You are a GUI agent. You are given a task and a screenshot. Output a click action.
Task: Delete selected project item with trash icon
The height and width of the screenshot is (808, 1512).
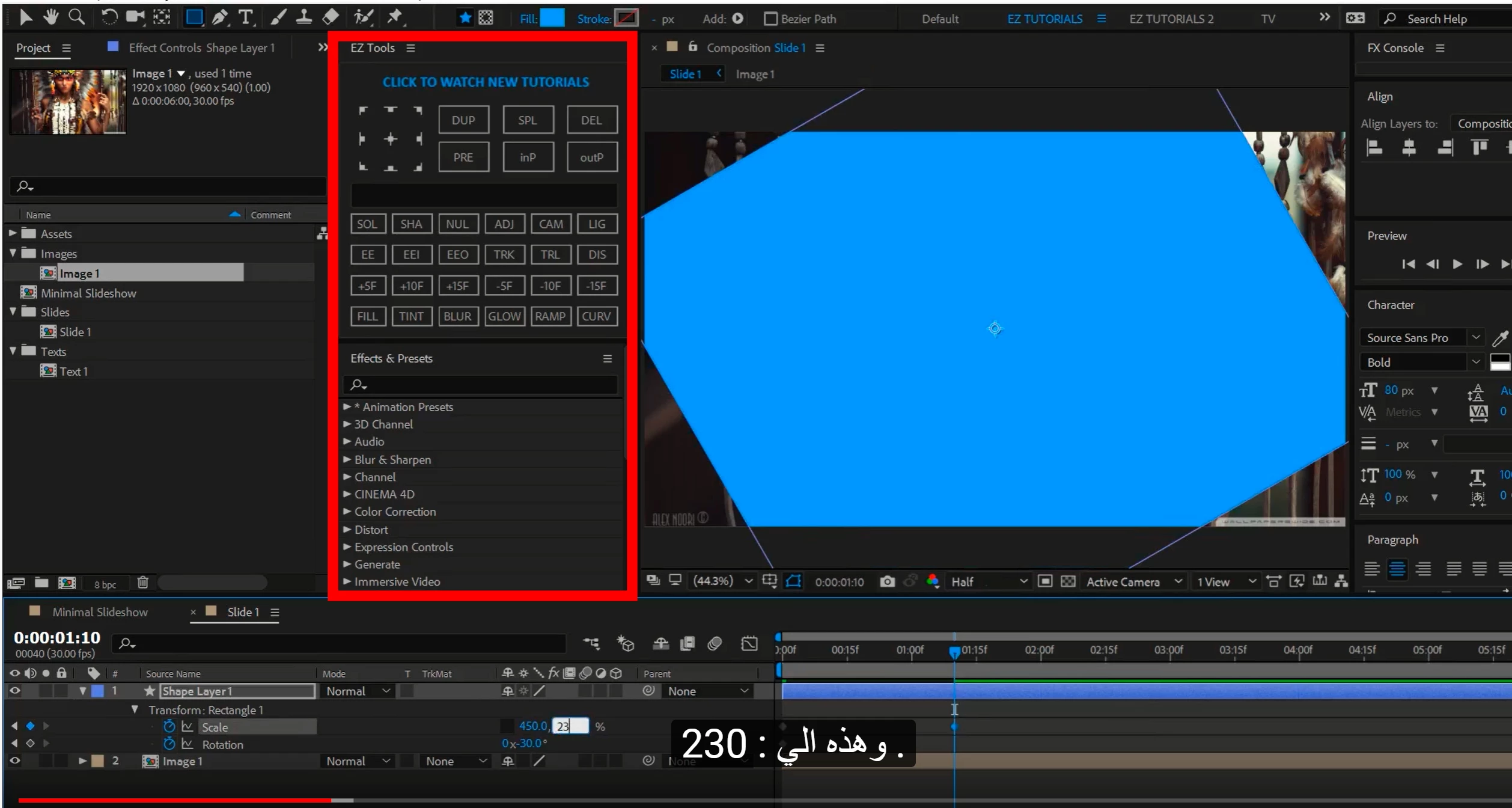[x=142, y=583]
